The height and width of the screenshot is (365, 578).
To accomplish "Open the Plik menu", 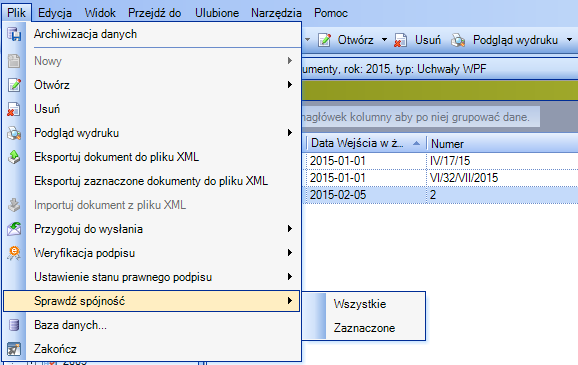I will 16,13.
